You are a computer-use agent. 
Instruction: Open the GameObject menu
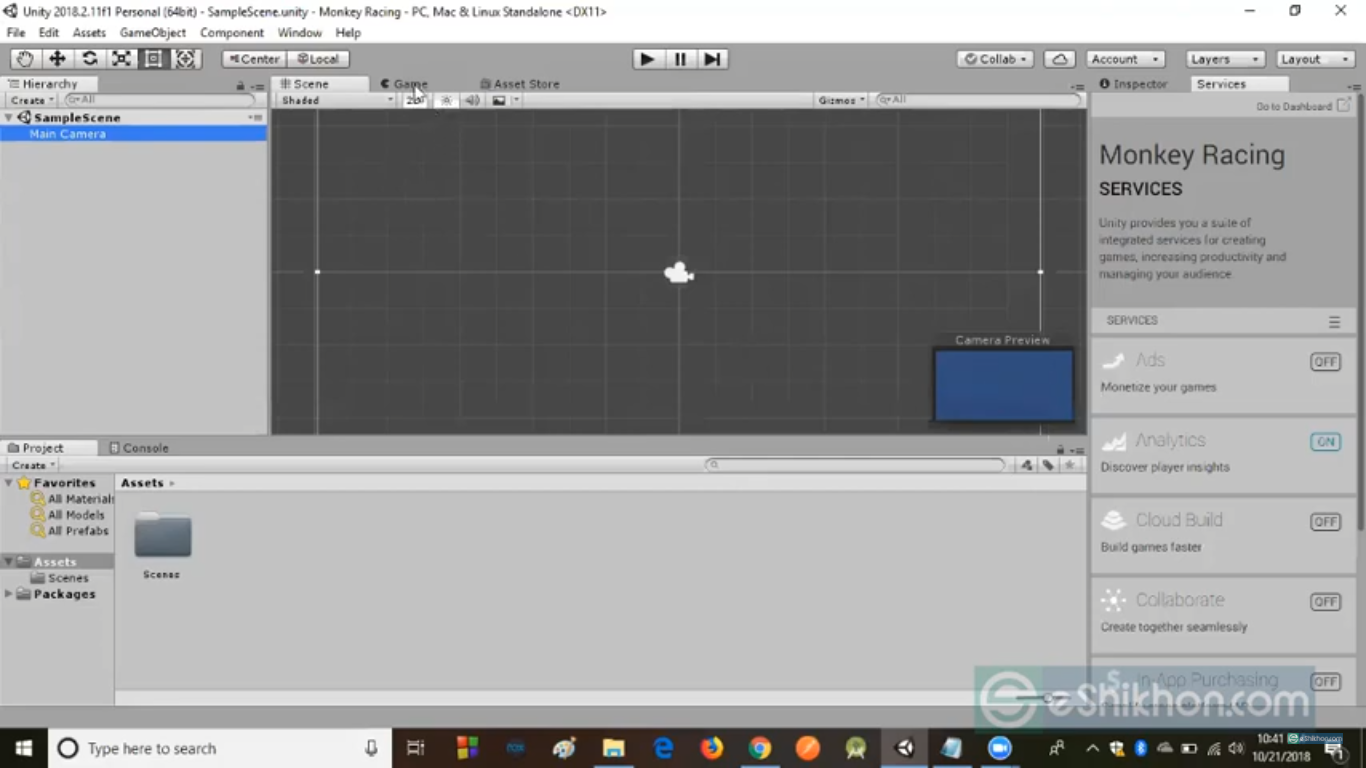coord(153,33)
